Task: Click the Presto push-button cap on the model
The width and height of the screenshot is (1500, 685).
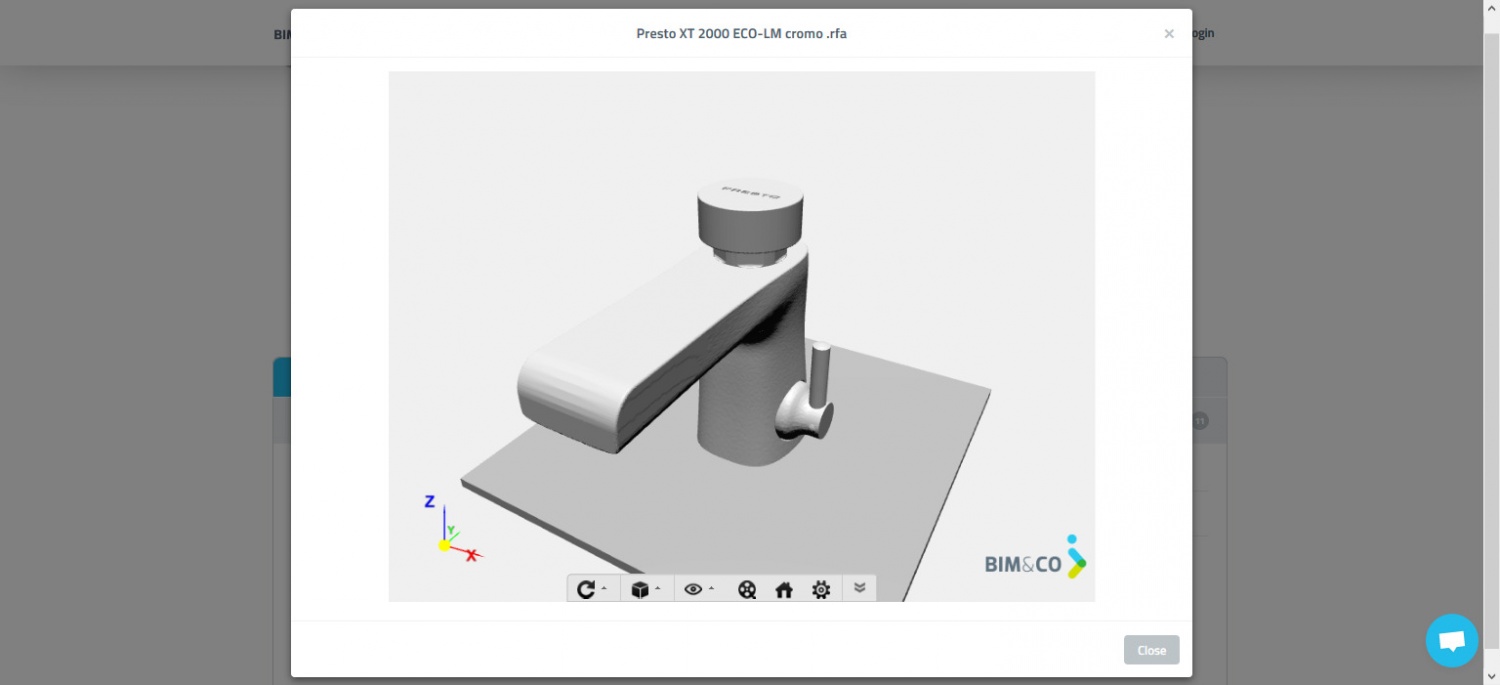Action: (750, 212)
